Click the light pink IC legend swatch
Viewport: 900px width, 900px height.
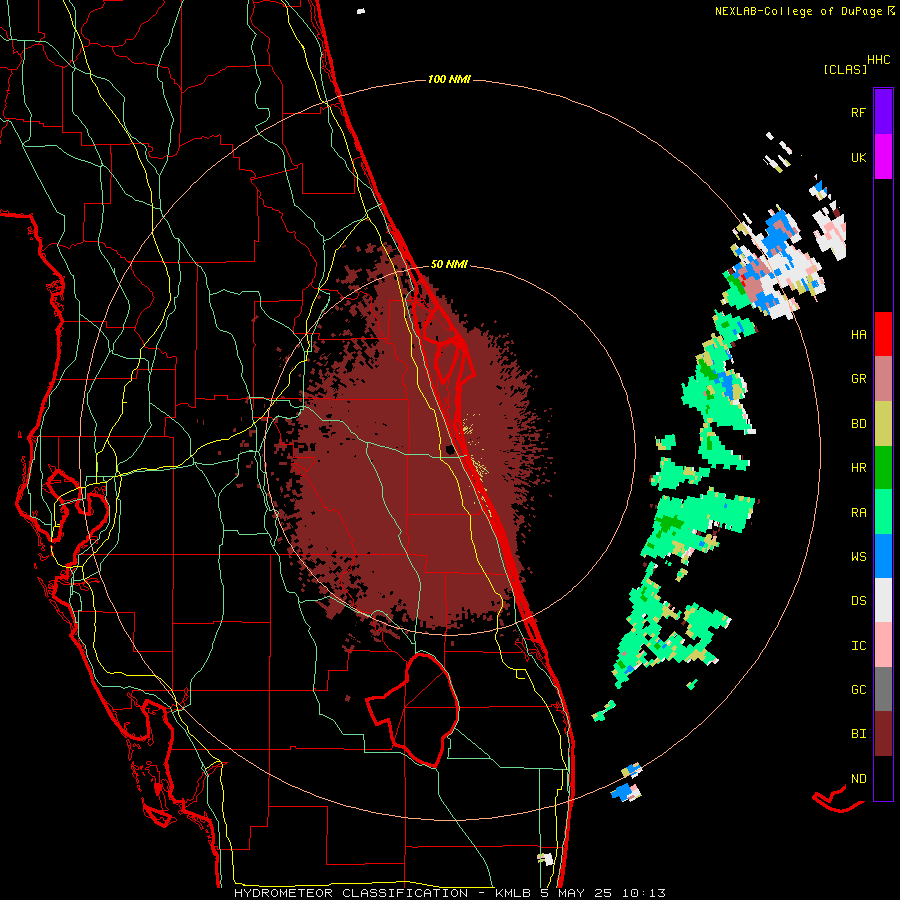(883, 645)
